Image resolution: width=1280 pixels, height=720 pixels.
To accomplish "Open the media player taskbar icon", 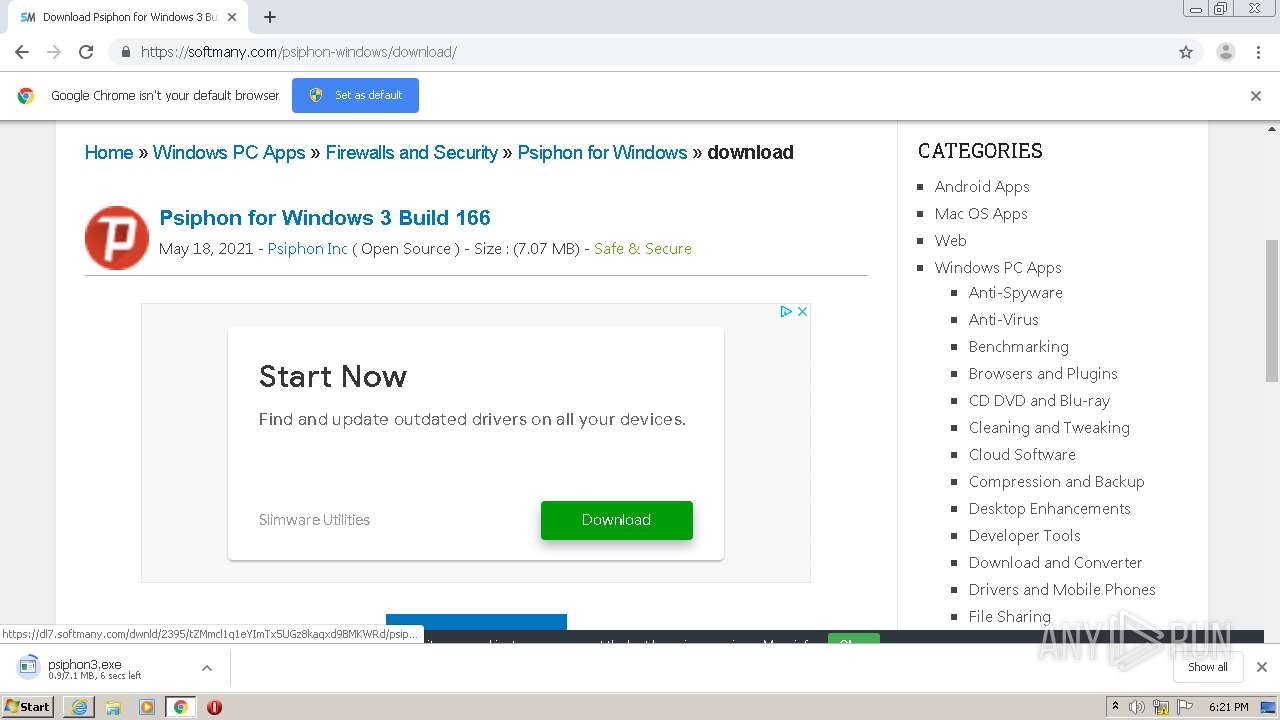I will [147, 707].
